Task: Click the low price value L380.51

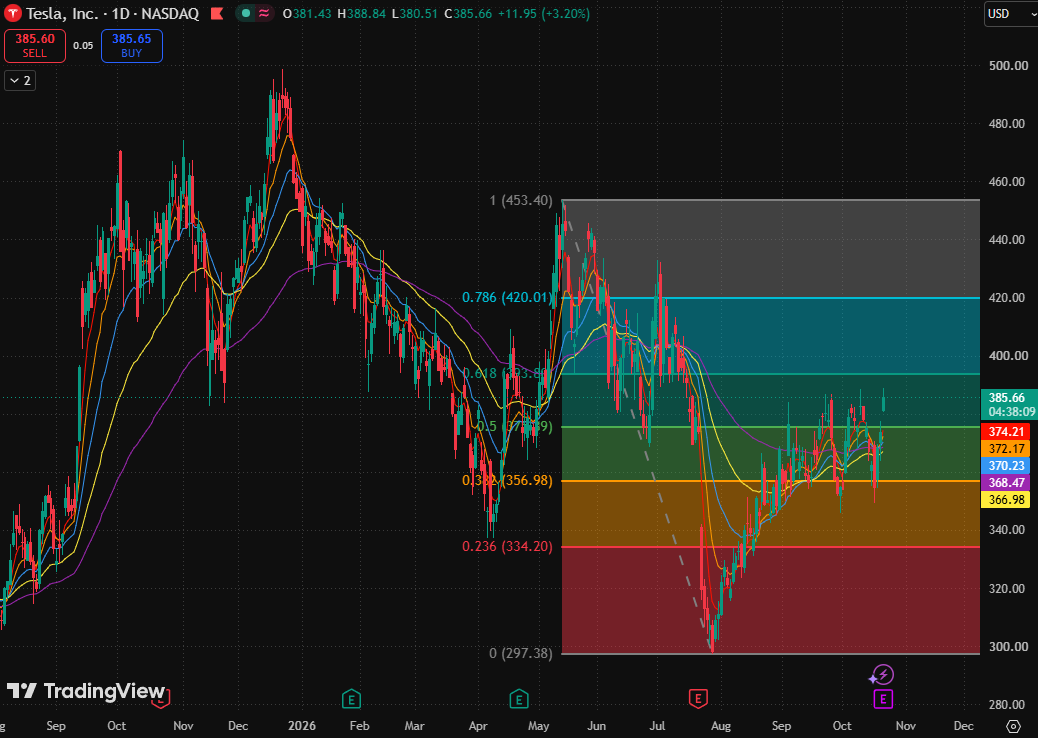Action: [x=414, y=13]
